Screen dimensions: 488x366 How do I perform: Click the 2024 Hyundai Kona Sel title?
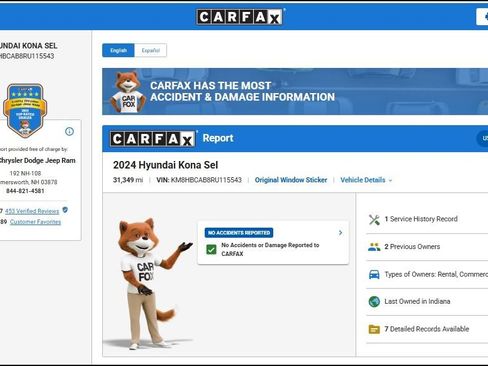[165, 165]
